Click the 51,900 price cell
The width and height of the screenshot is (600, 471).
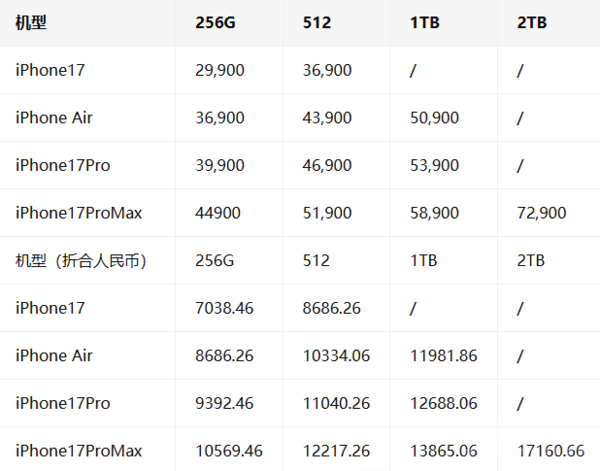(x=326, y=213)
